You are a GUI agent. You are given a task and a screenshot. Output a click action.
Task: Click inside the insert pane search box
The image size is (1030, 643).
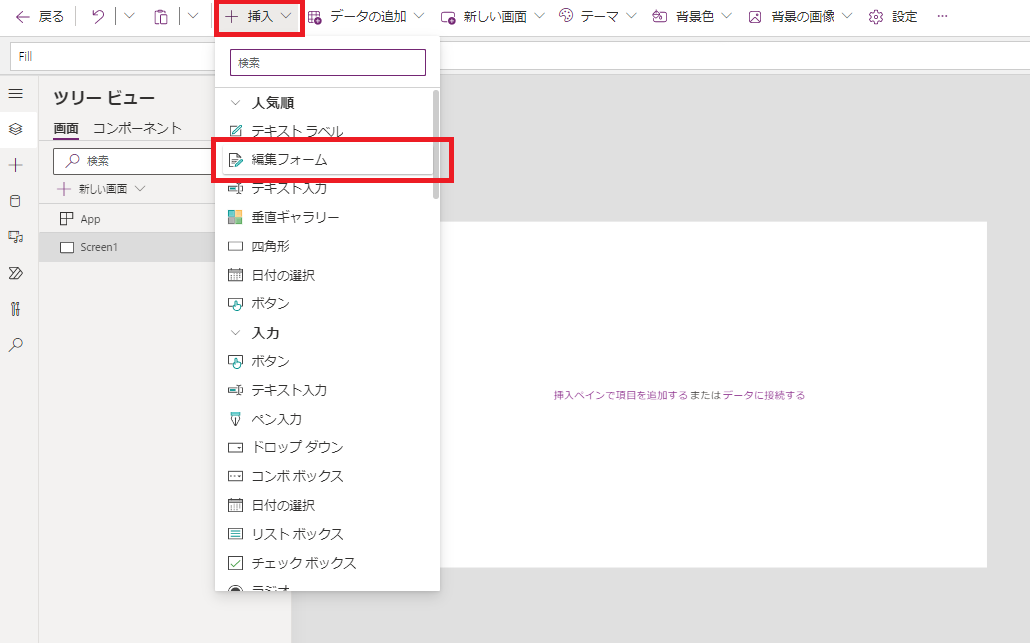pyautogui.click(x=327, y=62)
